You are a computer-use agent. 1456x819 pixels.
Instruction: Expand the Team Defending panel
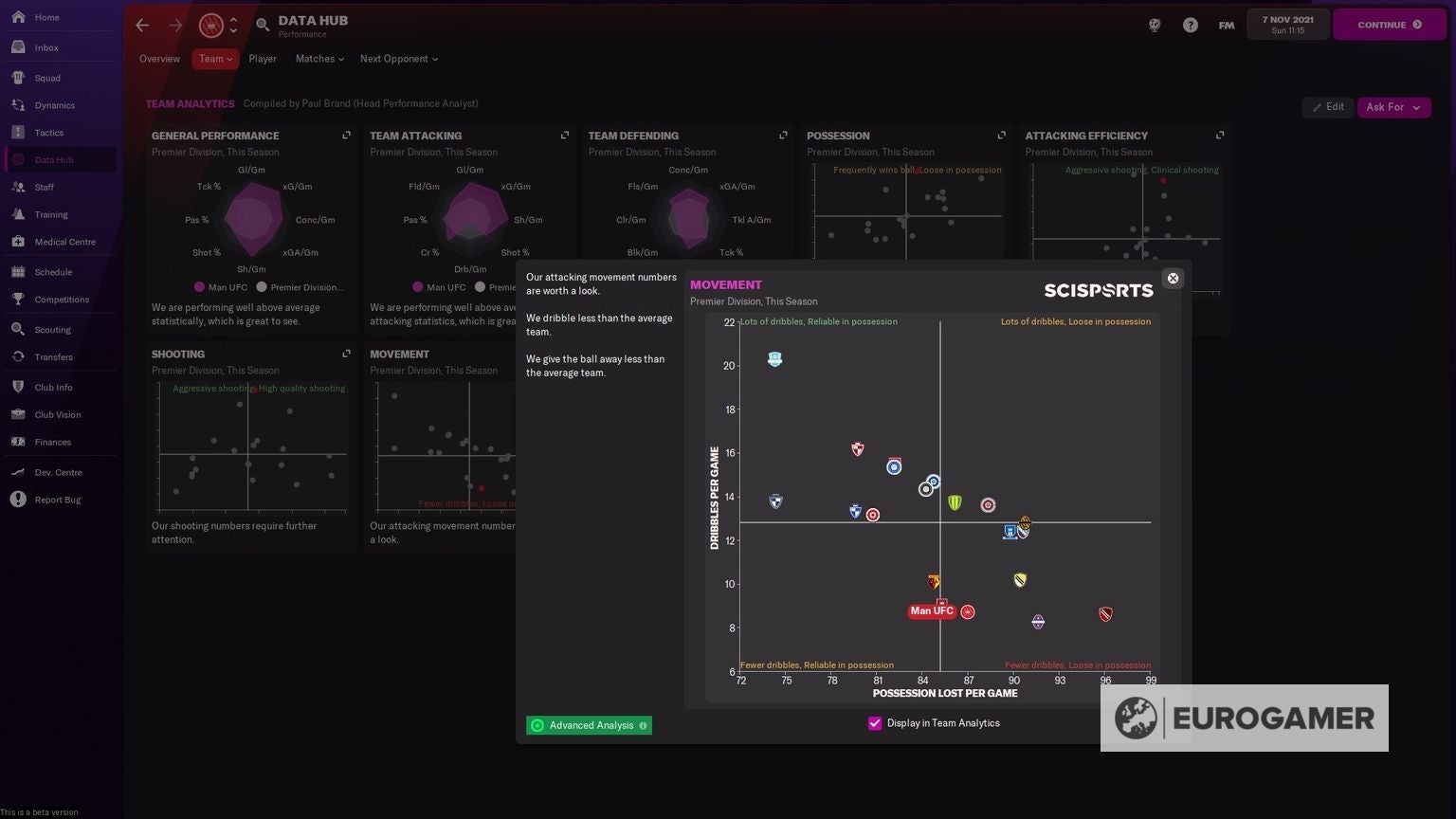(x=783, y=136)
